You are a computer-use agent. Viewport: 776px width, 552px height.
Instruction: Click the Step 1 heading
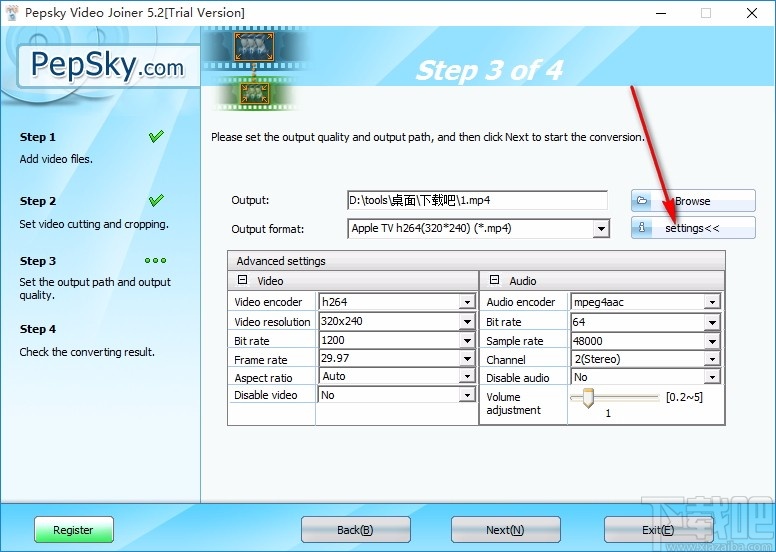click(38, 137)
